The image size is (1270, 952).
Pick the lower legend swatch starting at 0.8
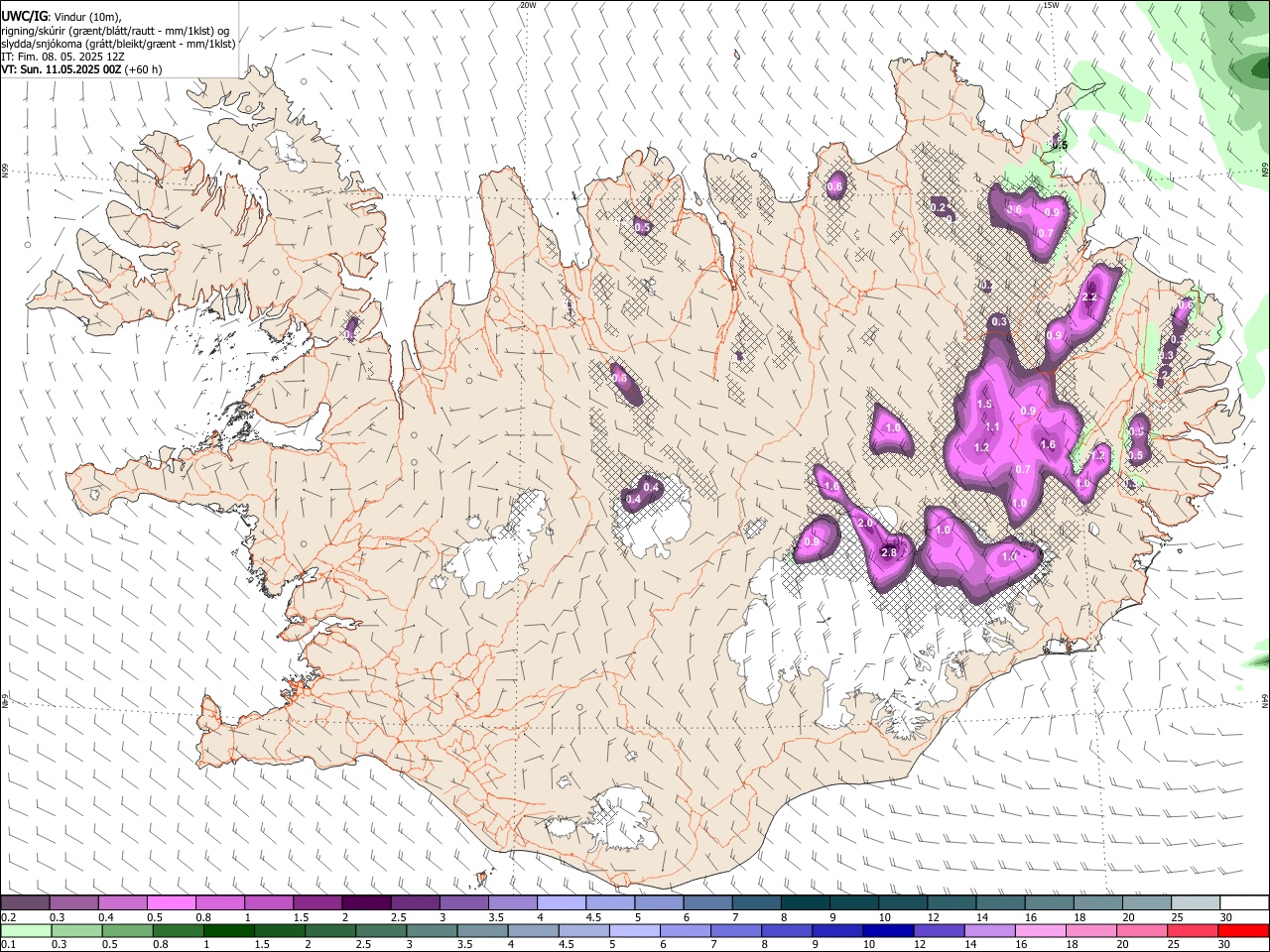(x=179, y=931)
